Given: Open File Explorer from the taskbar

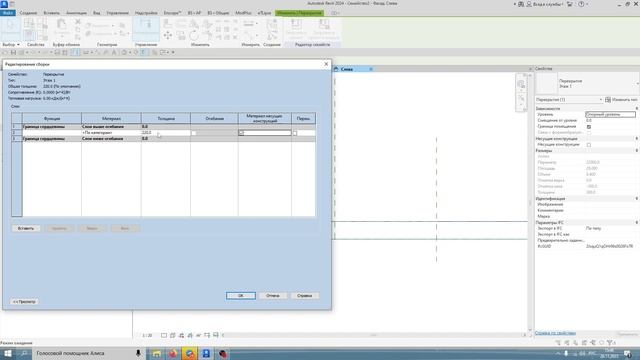Looking at the screenshot, I should (157, 353).
